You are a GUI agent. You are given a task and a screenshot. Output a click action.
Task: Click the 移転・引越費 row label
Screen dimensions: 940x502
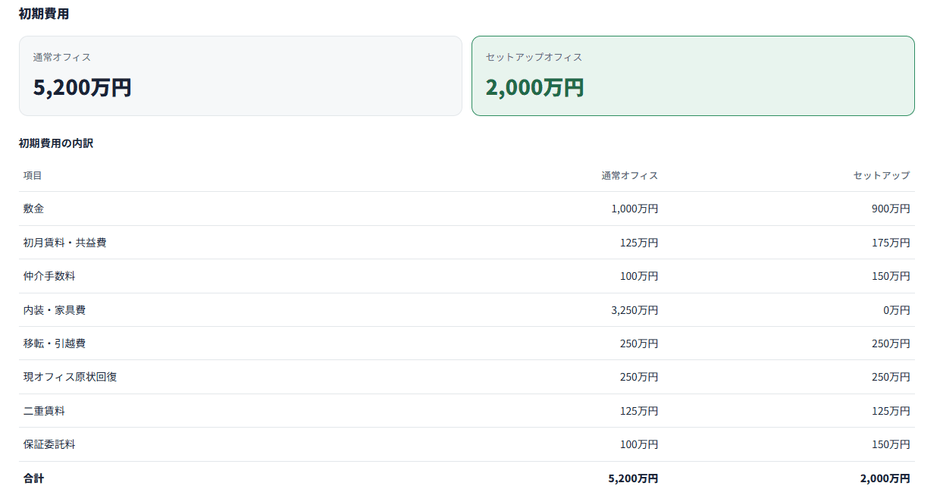tap(55, 344)
